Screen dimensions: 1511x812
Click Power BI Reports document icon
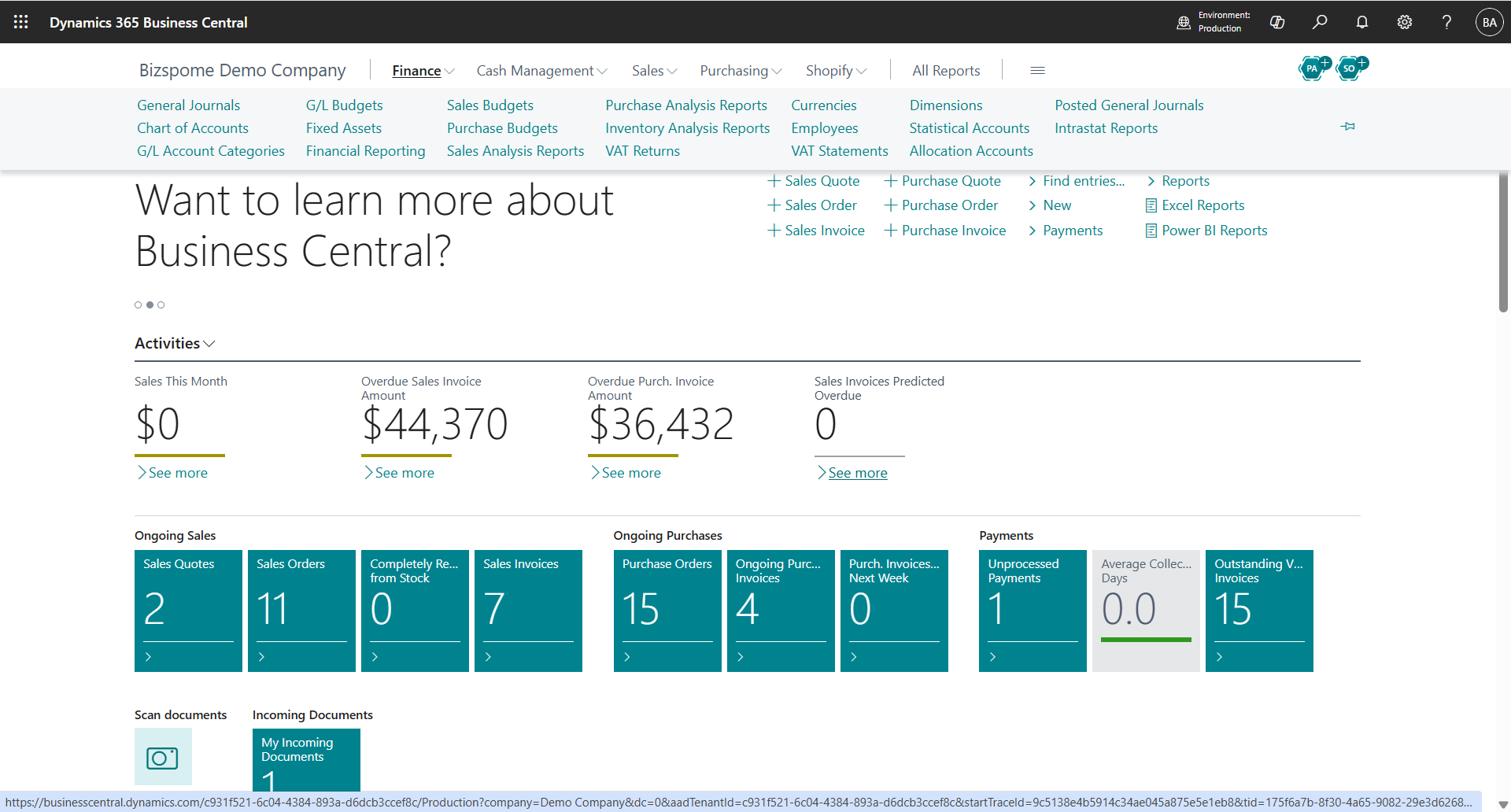click(1151, 231)
